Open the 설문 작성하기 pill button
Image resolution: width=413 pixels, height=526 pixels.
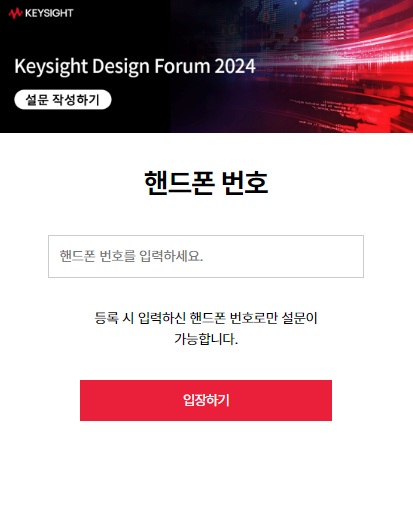tap(63, 100)
